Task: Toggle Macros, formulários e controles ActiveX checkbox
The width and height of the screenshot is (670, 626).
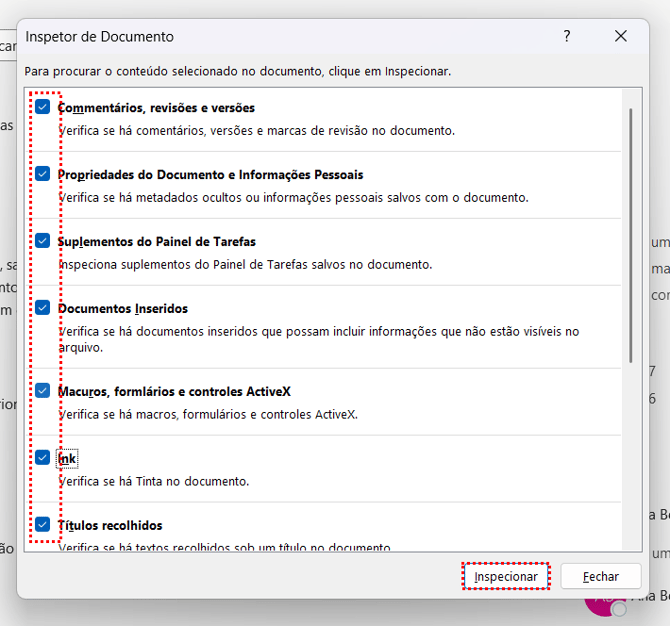Action: coord(43,391)
